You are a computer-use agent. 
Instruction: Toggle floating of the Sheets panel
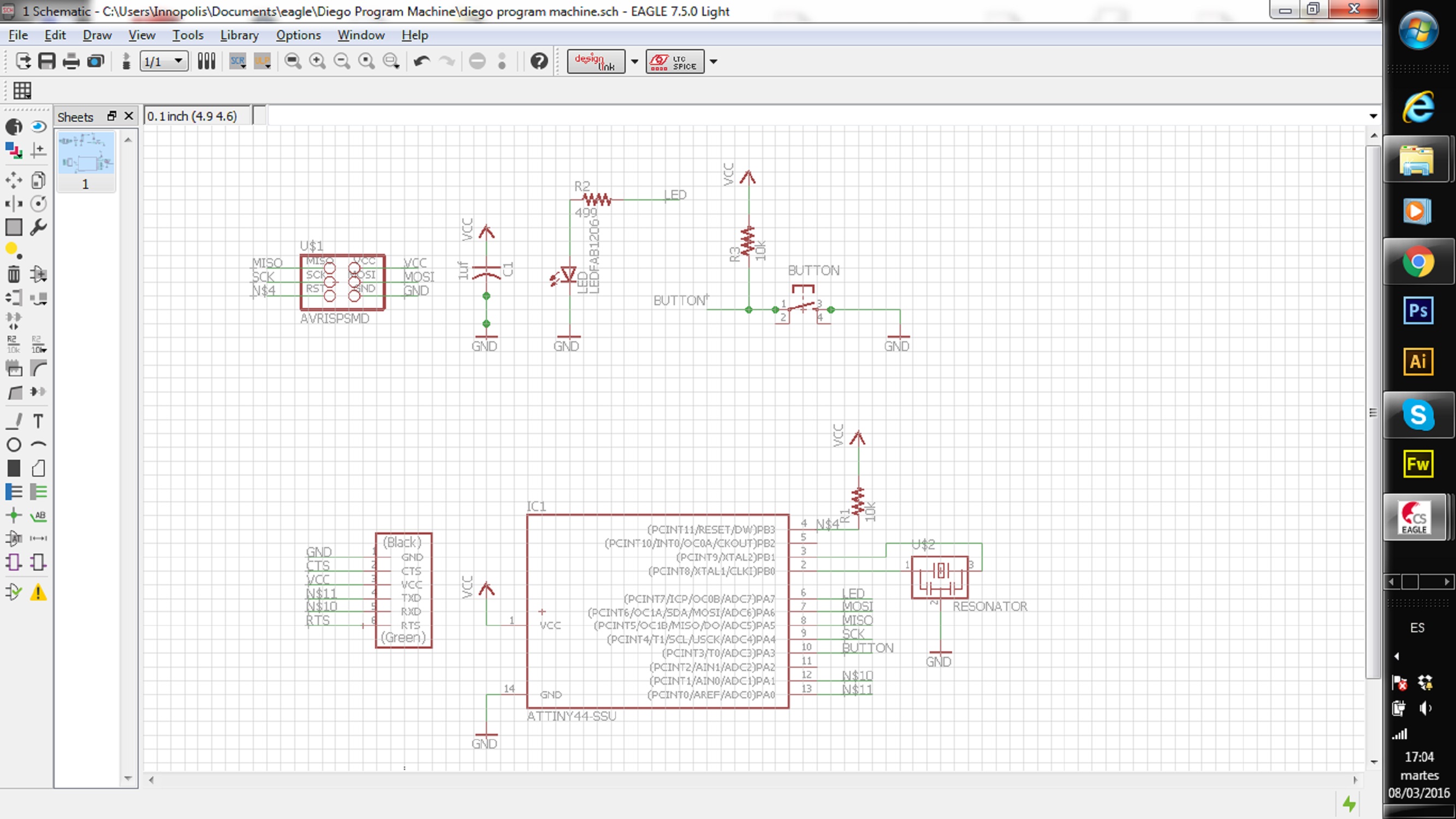coord(111,116)
